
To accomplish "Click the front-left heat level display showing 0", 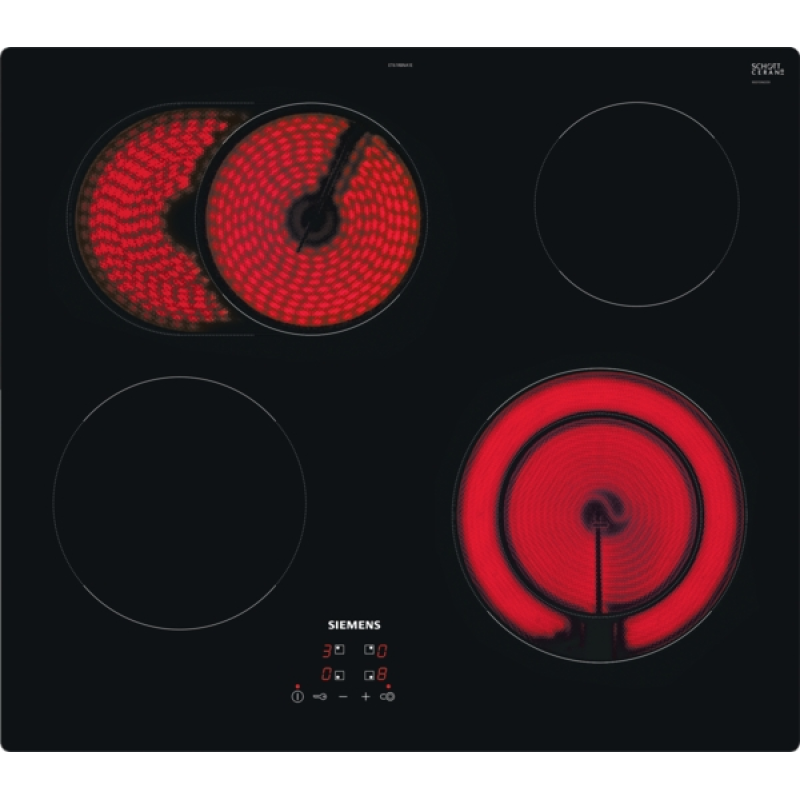I will [326, 675].
